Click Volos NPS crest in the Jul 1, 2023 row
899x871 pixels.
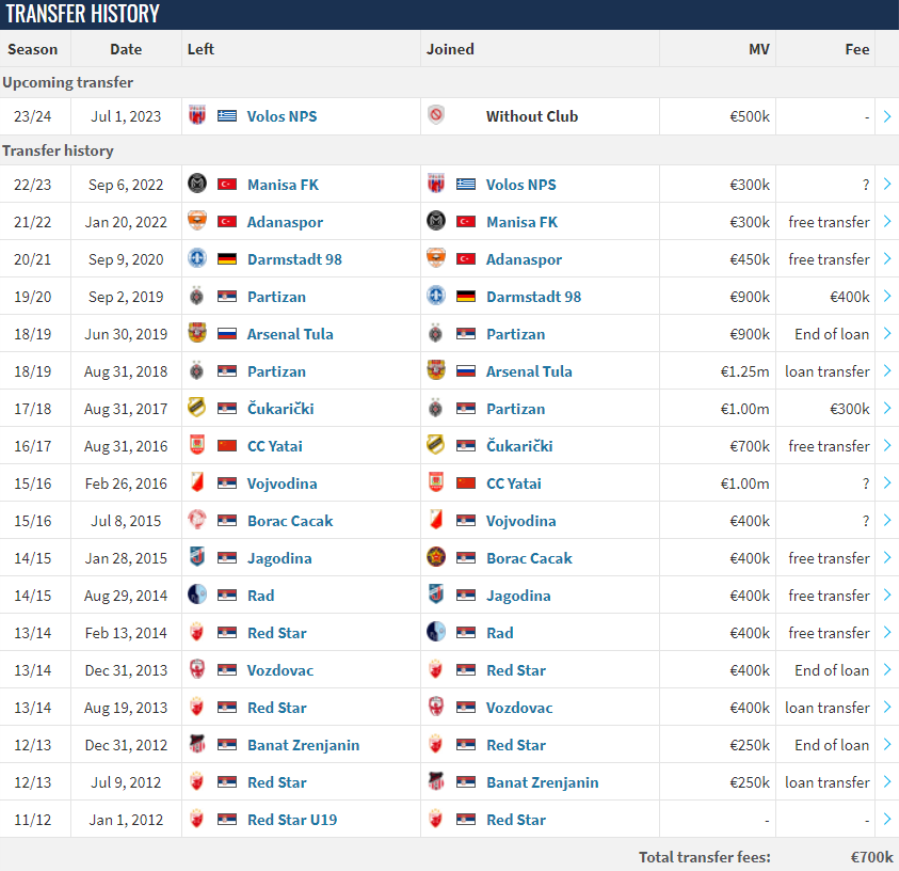tap(197, 115)
